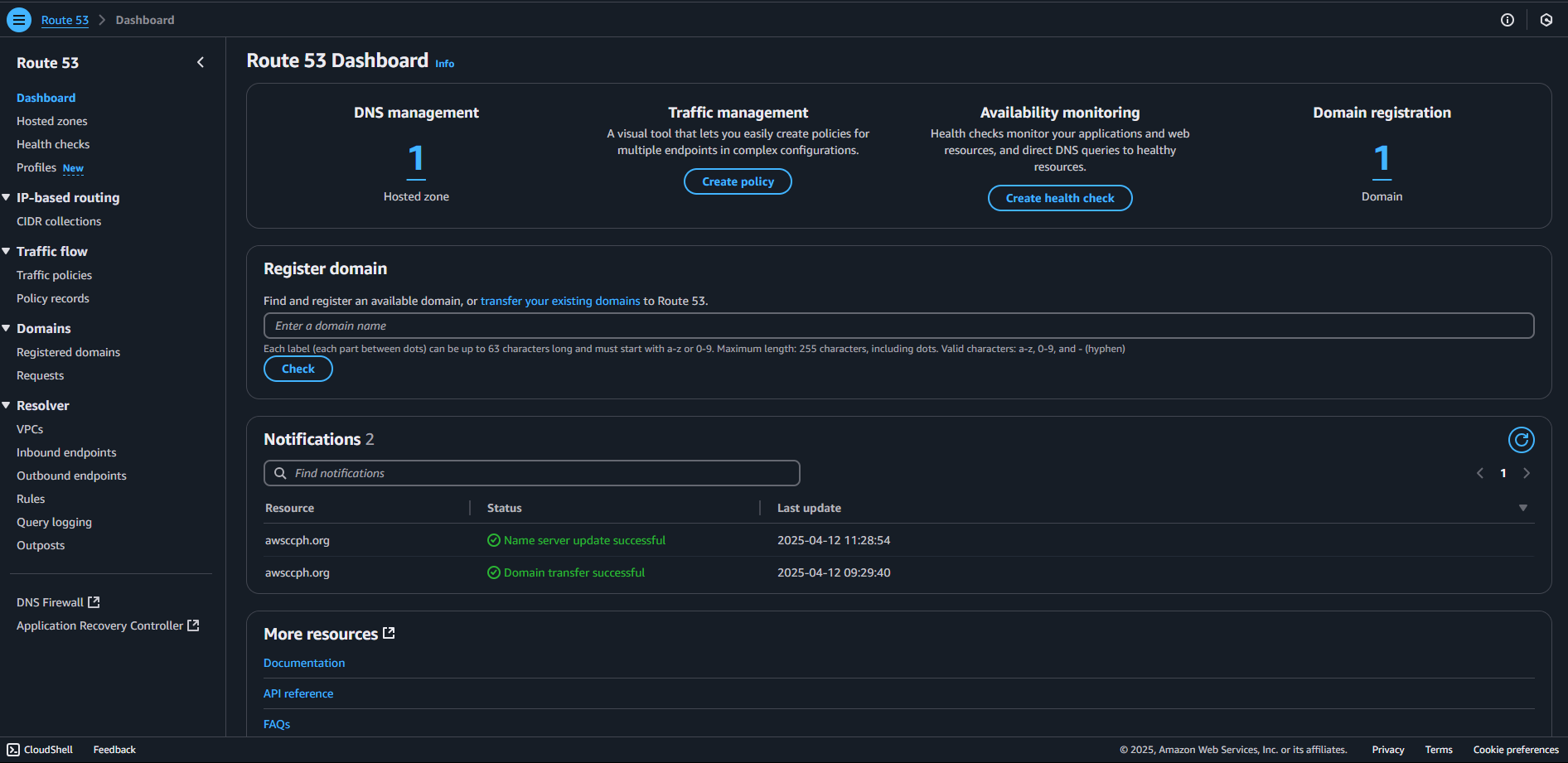Click the search icon in Find notifications
1568x763 pixels.
pos(280,473)
